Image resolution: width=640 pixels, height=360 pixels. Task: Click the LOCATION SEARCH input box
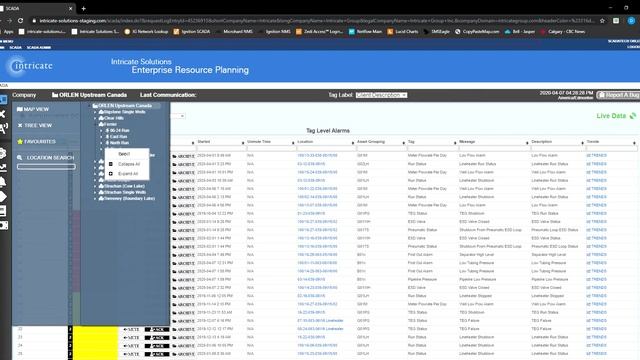46,167
